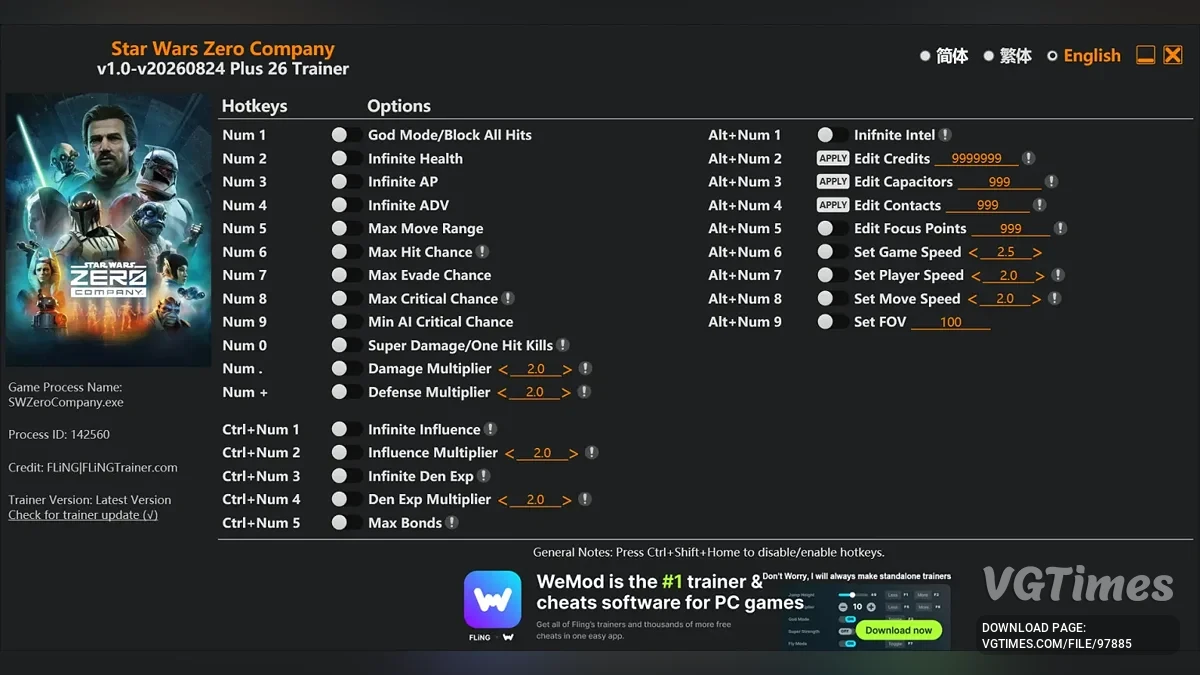This screenshot has width=1200, height=675.
Task: Turn on Infinite AP
Action: 347,182
